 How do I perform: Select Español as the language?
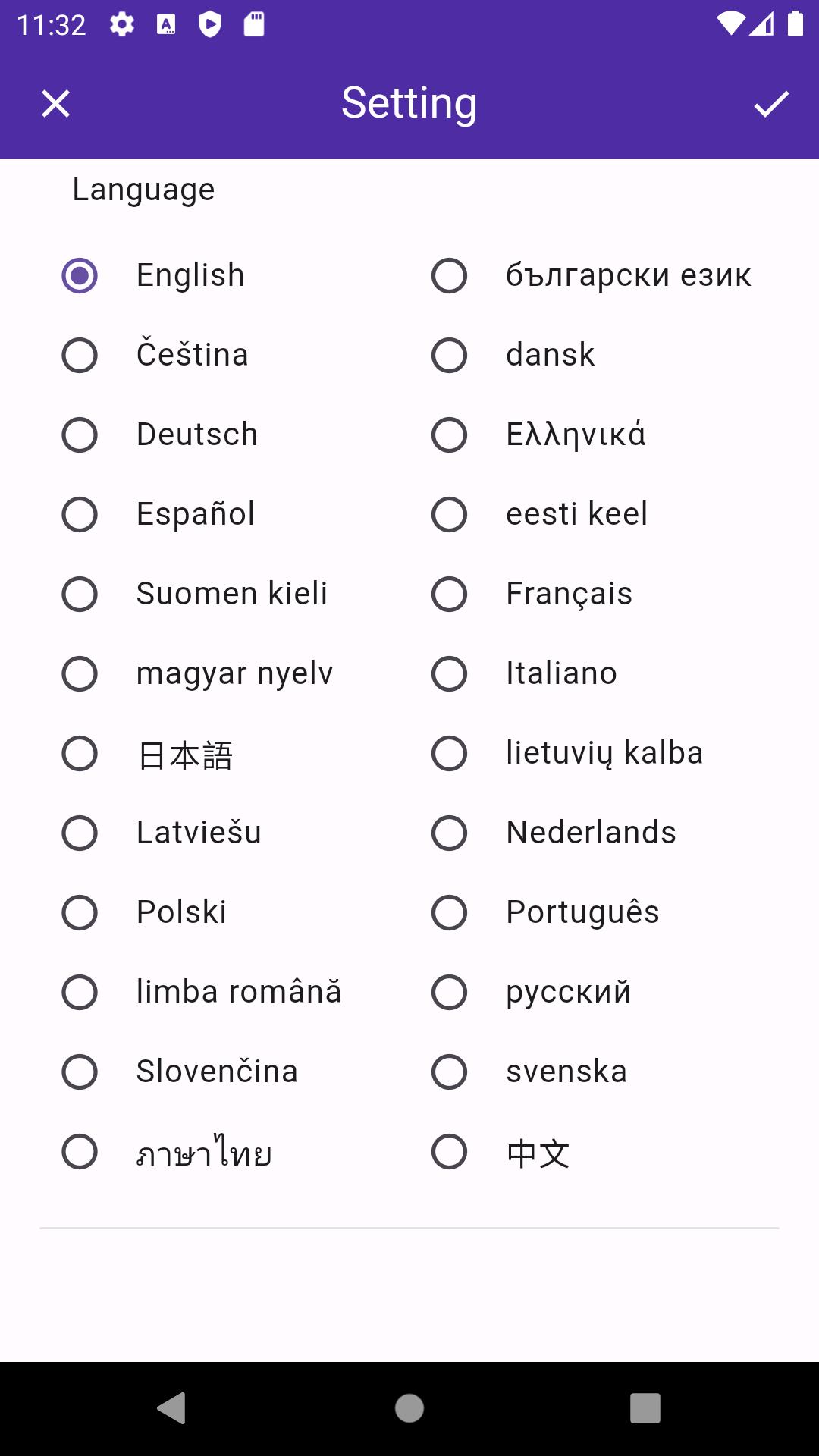(x=80, y=514)
